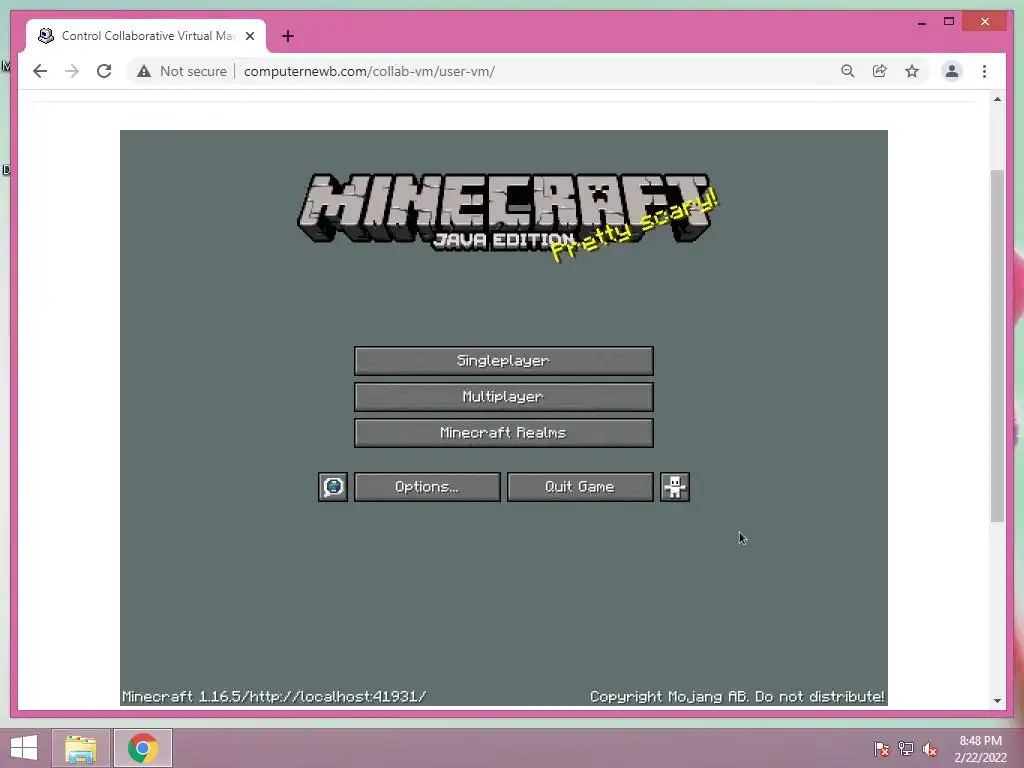Click the Minecraft 1.16.5 version text
This screenshot has height=768, width=1024.
click(274, 697)
